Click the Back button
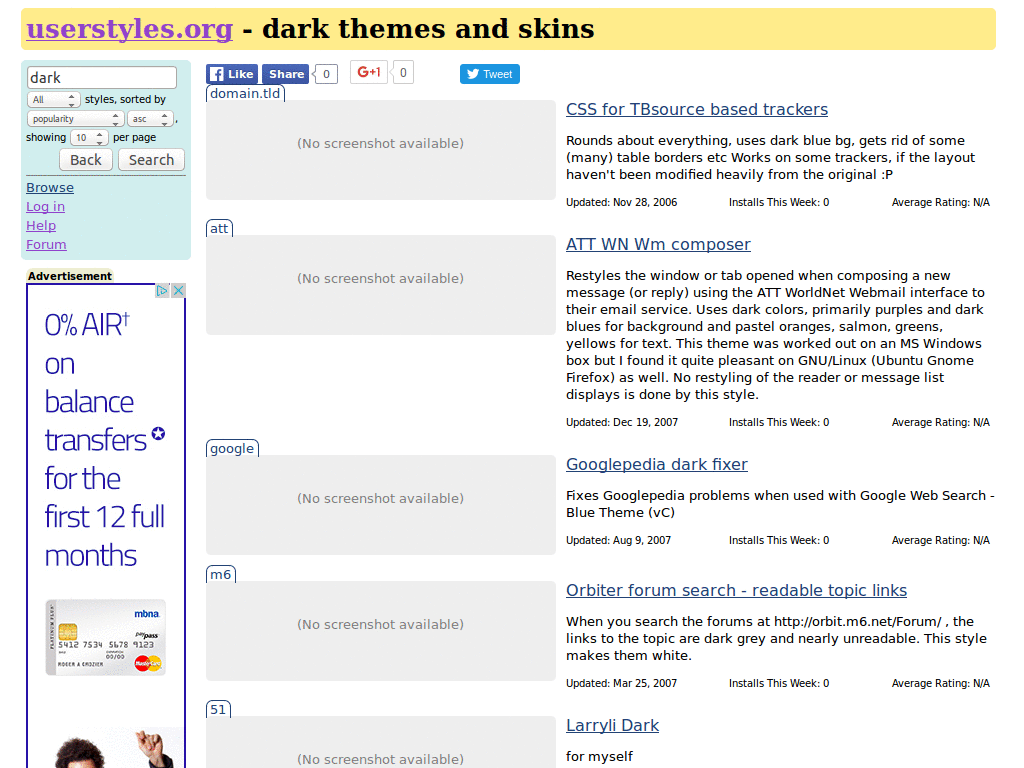This screenshot has width=1024, height=768. tap(86, 160)
